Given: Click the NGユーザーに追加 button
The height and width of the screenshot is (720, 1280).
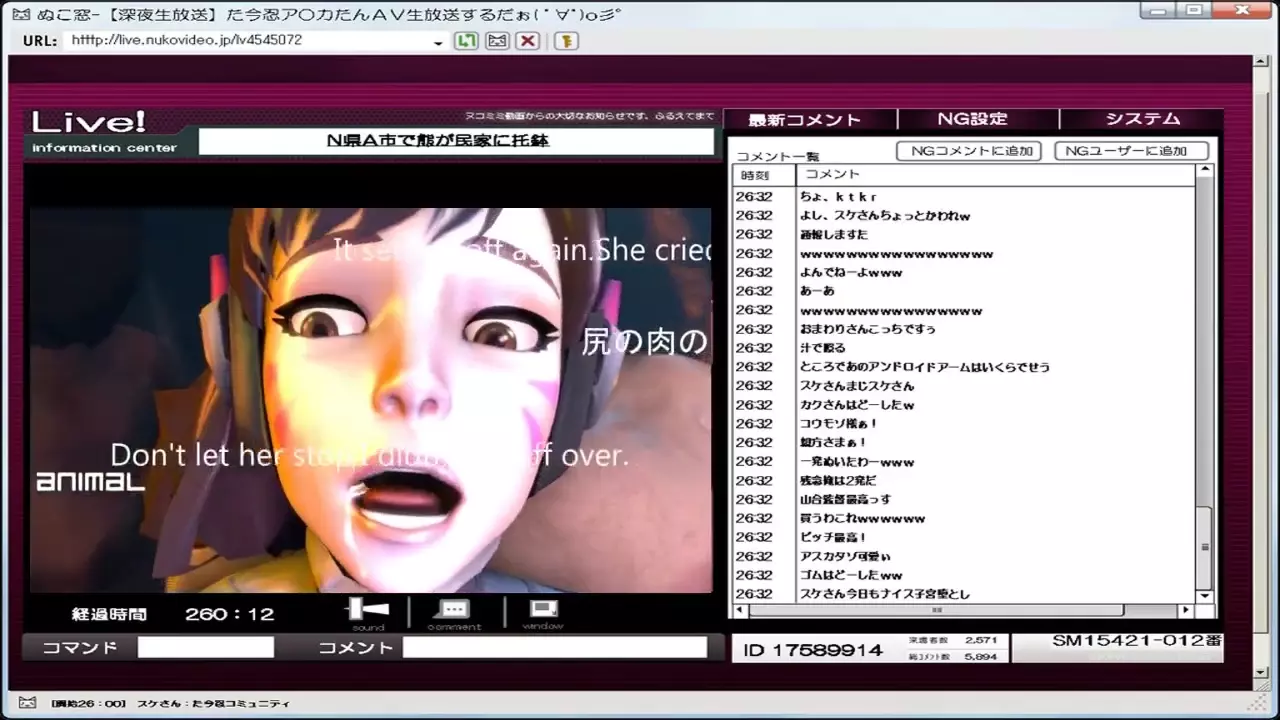Looking at the screenshot, I should tap(1131, 151).
